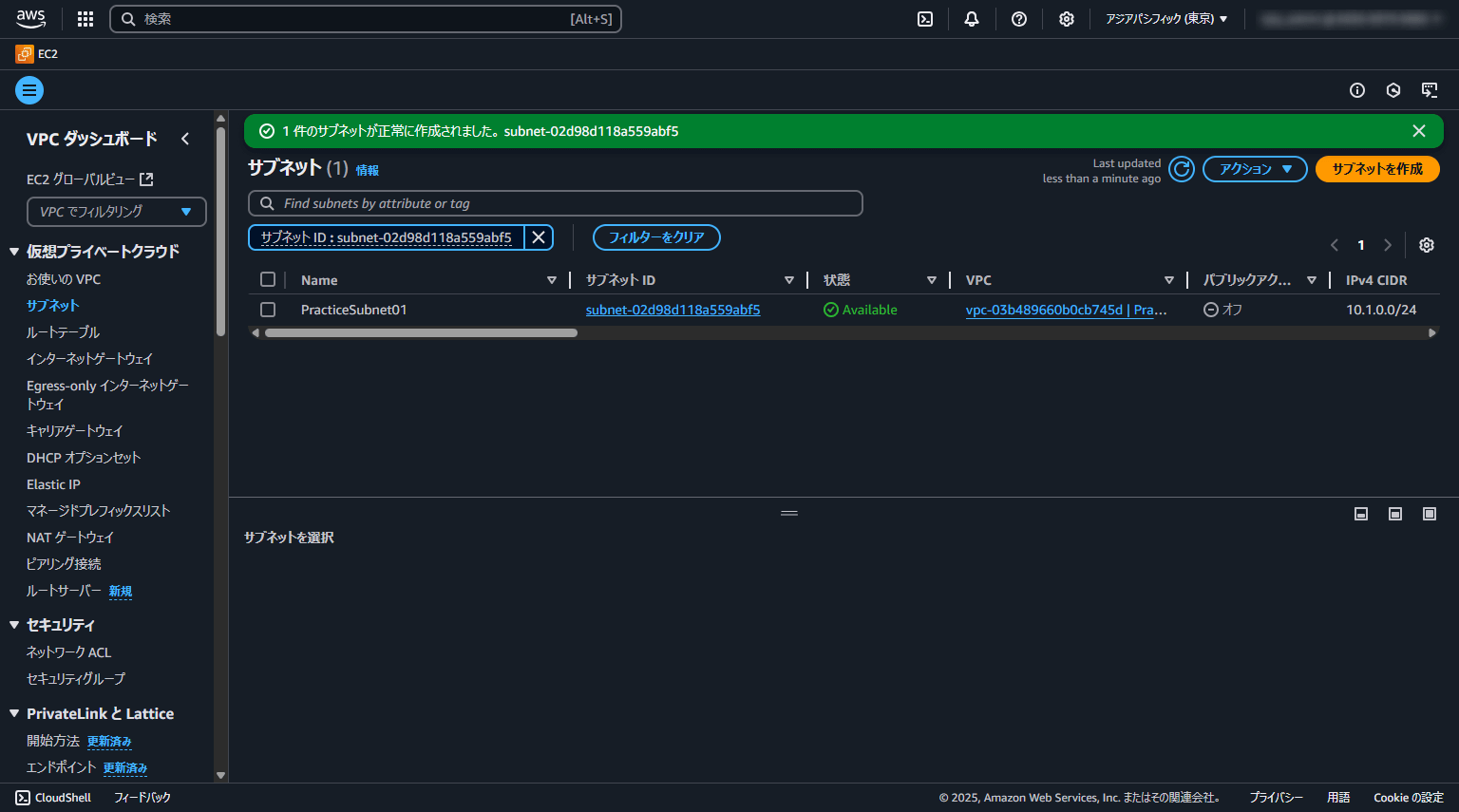
Task: Go to the next page arrow
Action: (x=1388, y=245)
